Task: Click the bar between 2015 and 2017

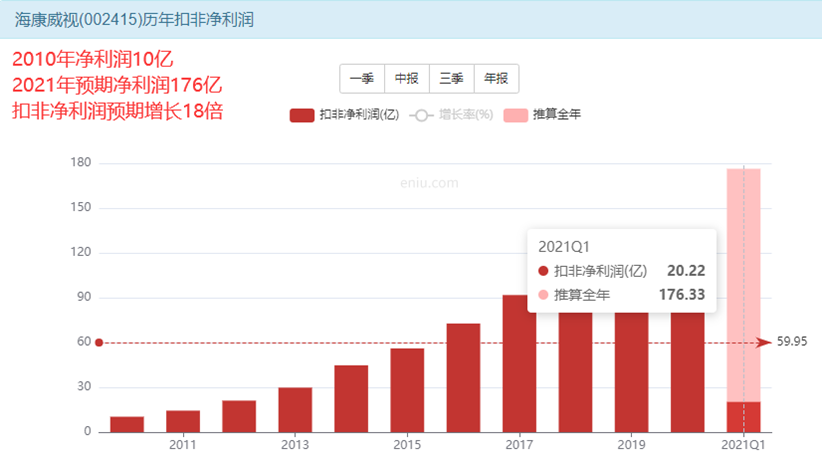Action: click(x=463, y=378)
